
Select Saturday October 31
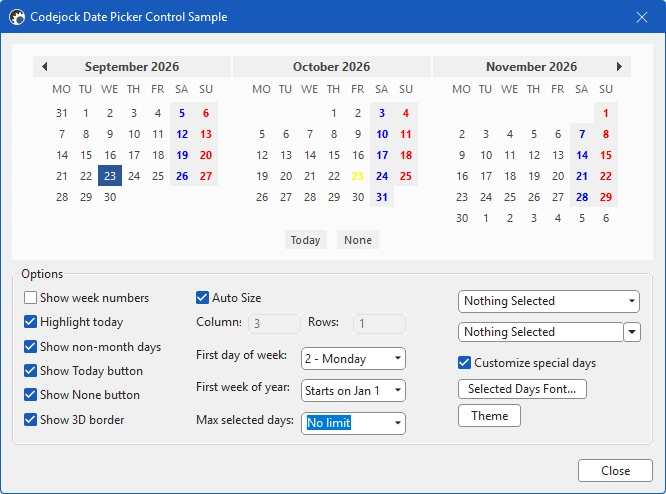click(x=382, y=197)
